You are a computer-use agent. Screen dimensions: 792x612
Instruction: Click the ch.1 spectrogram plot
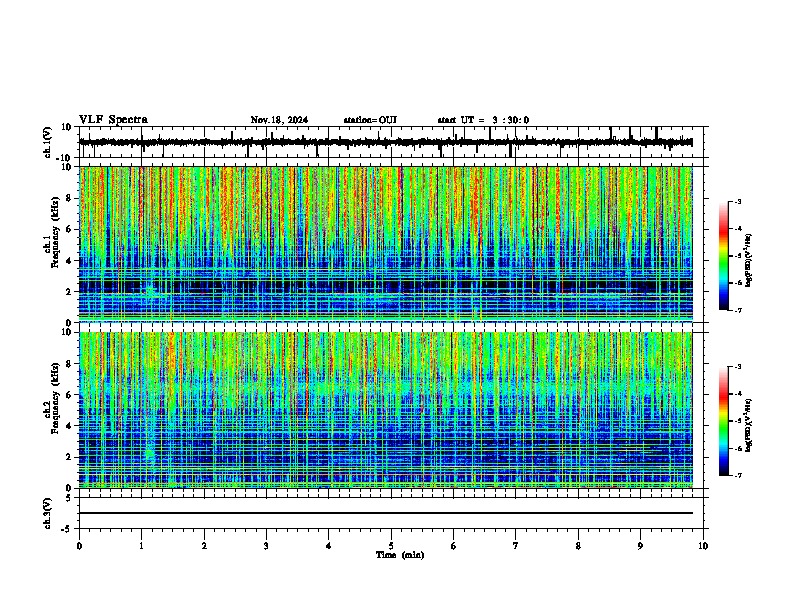(385, 244)
